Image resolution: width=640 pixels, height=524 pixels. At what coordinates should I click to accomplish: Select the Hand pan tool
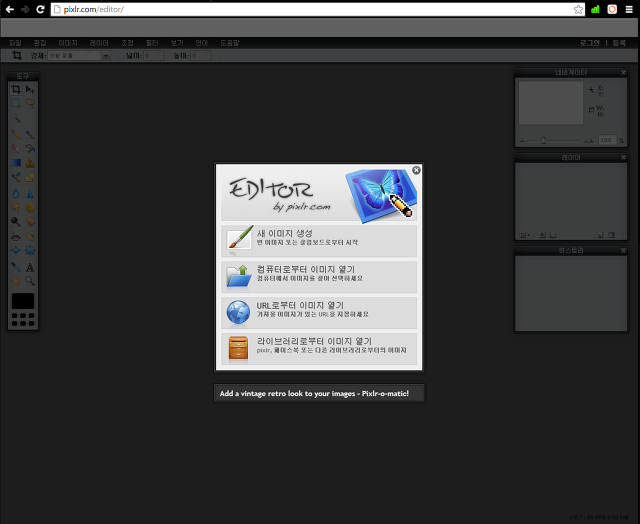pyautogui.click(x=16, y=281)
